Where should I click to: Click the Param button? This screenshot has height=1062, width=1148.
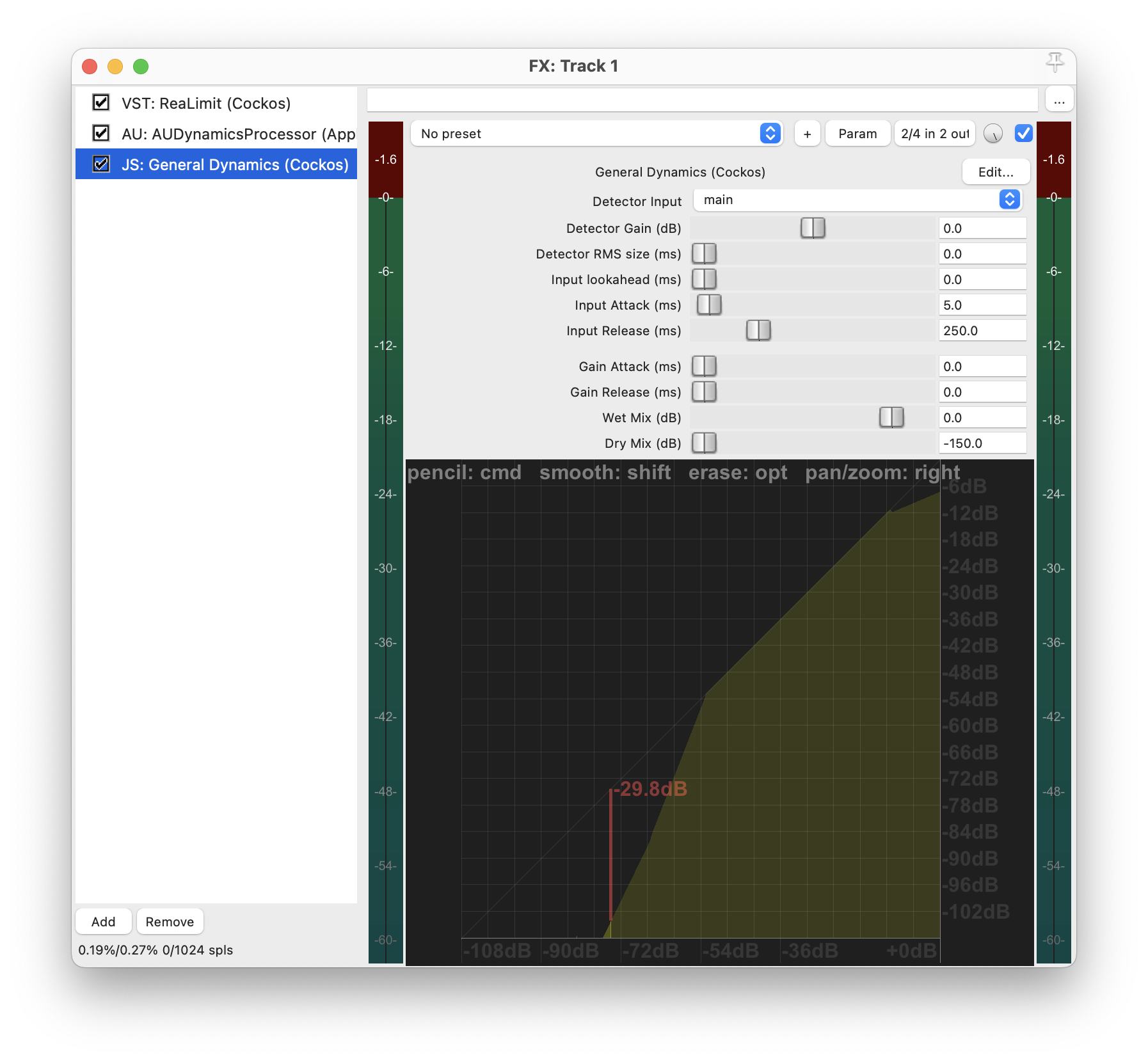857,134
